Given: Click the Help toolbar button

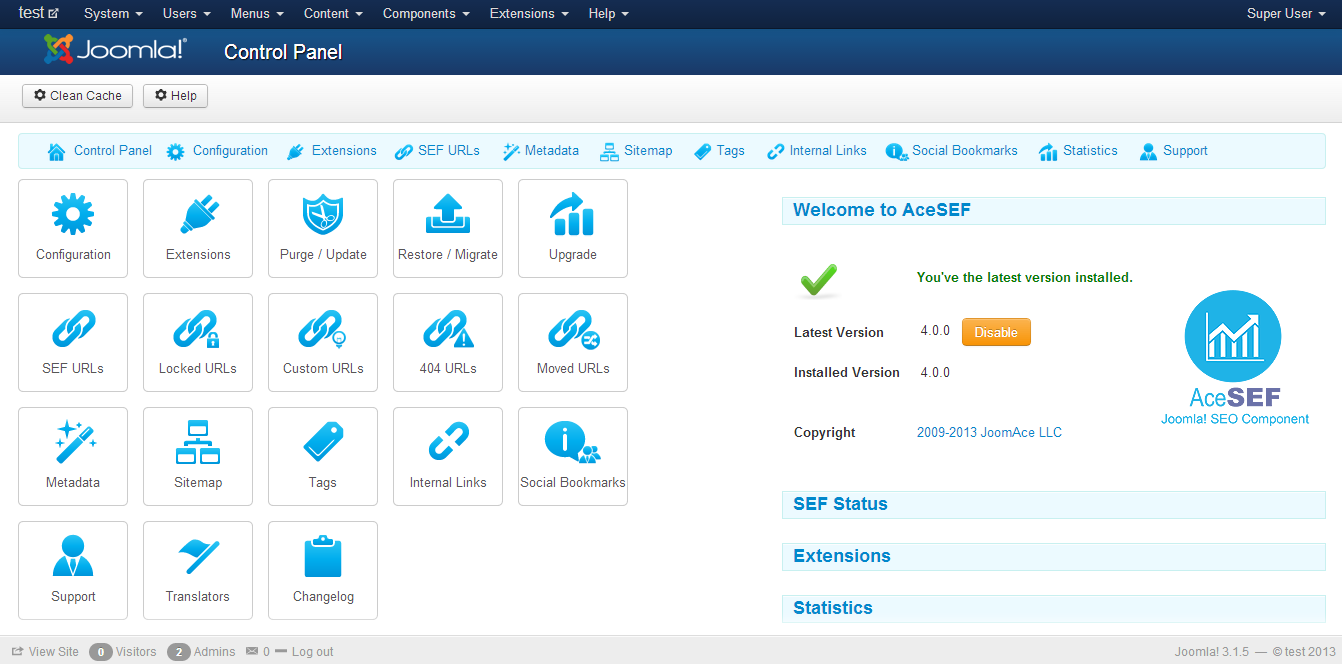Looking at the screenshot, I should pyautogui.click(x=175, y=96).
